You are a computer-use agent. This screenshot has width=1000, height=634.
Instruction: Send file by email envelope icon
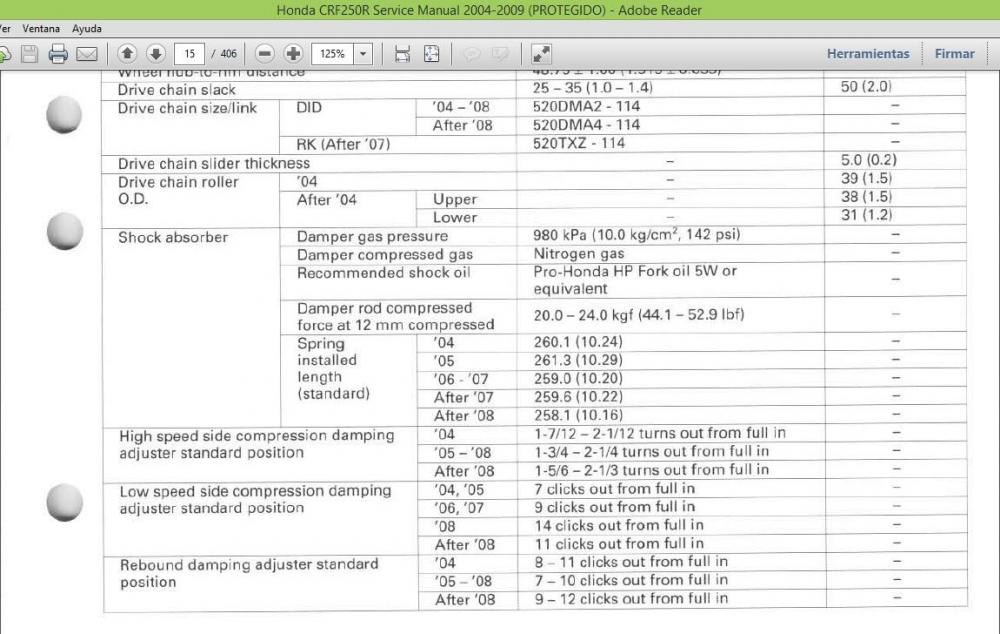87,54
